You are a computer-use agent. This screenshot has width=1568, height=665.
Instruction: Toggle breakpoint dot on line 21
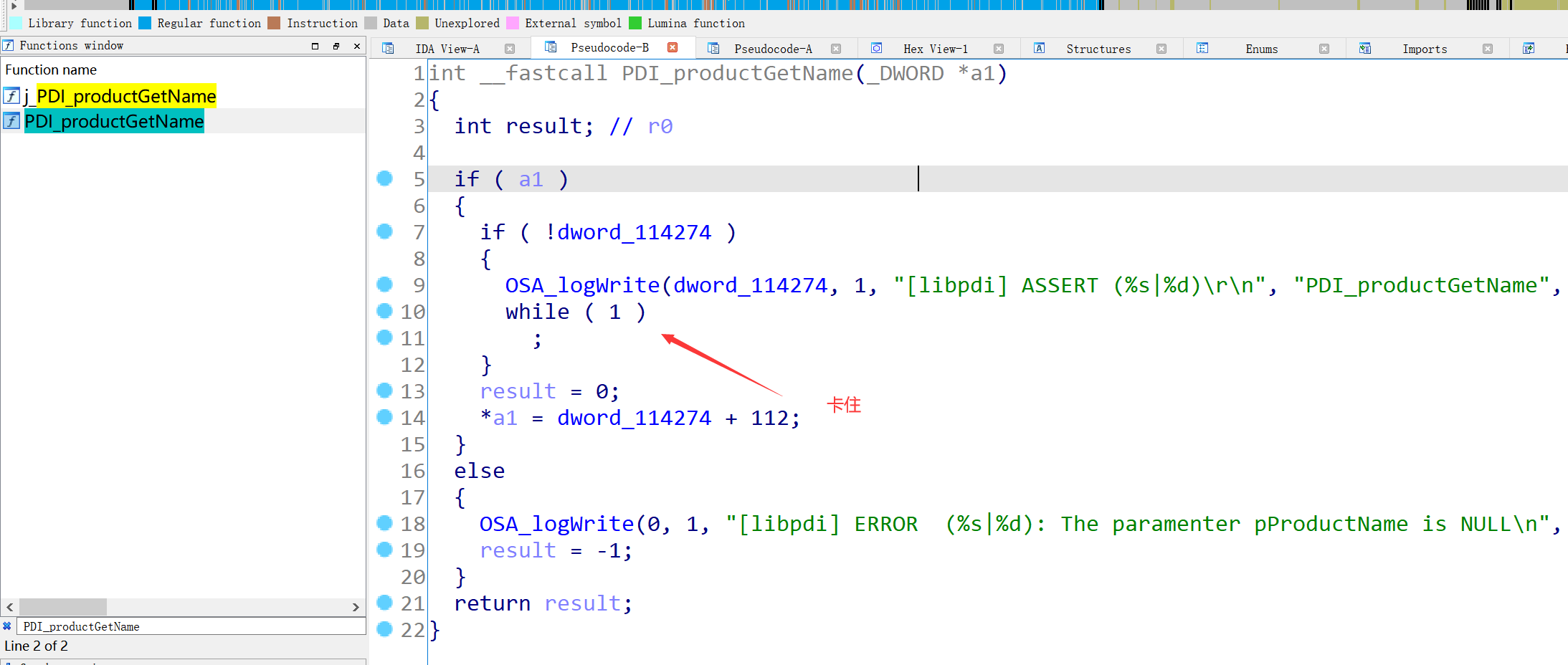point(385,602)
